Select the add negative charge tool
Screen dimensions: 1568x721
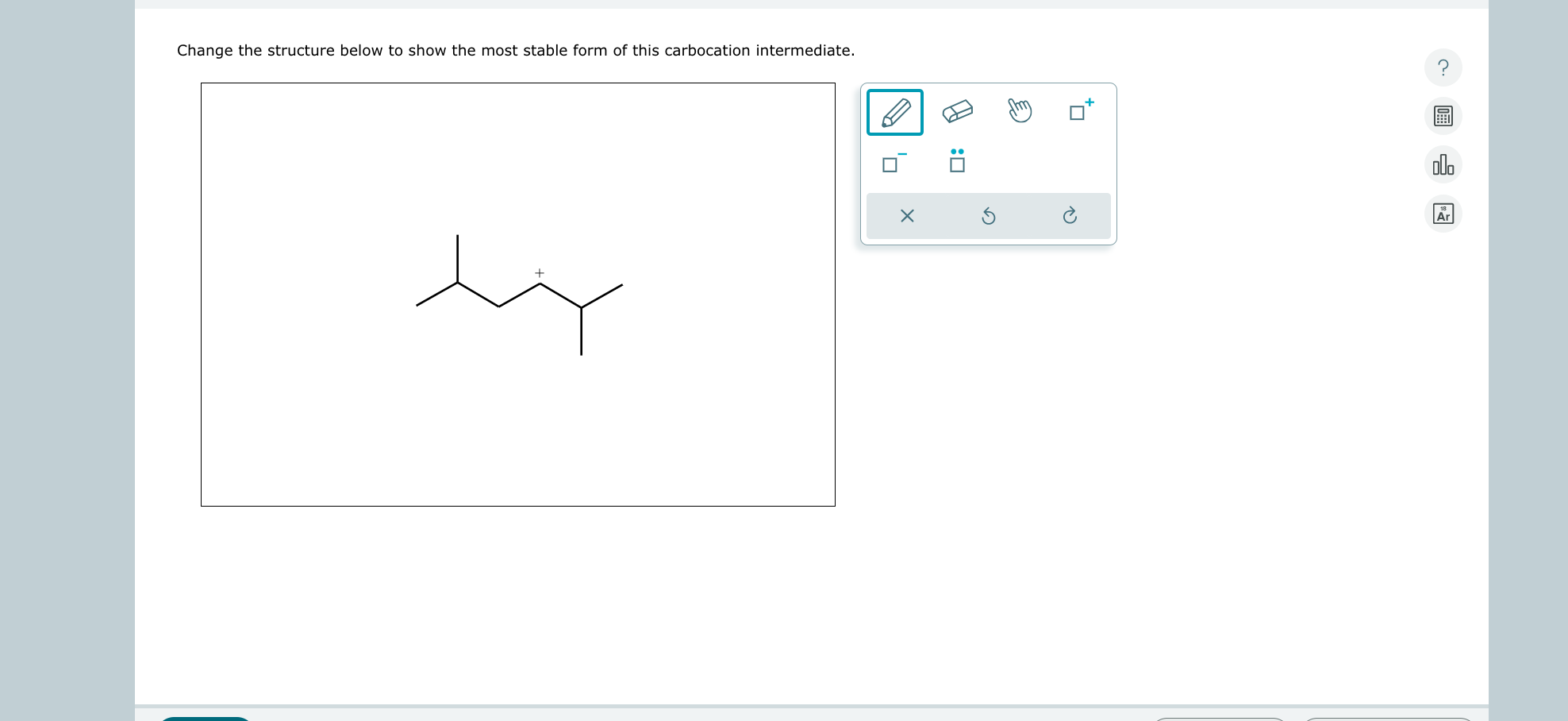point(890,164)
